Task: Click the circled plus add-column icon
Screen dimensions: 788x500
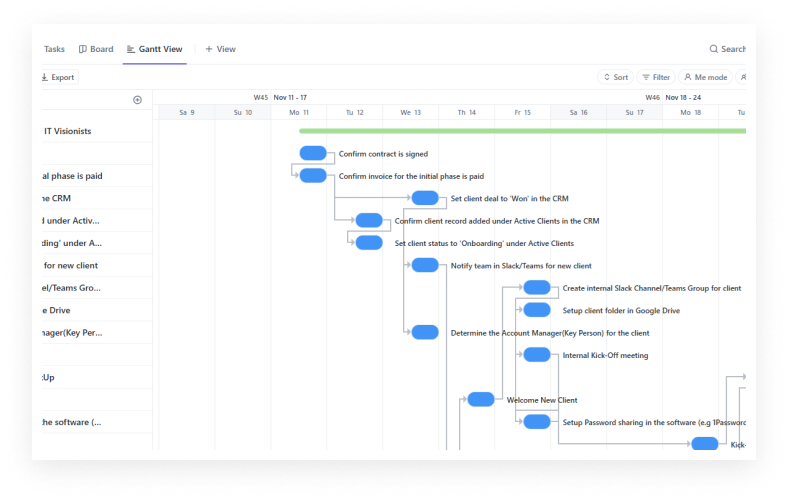Action: pos(137,100)
